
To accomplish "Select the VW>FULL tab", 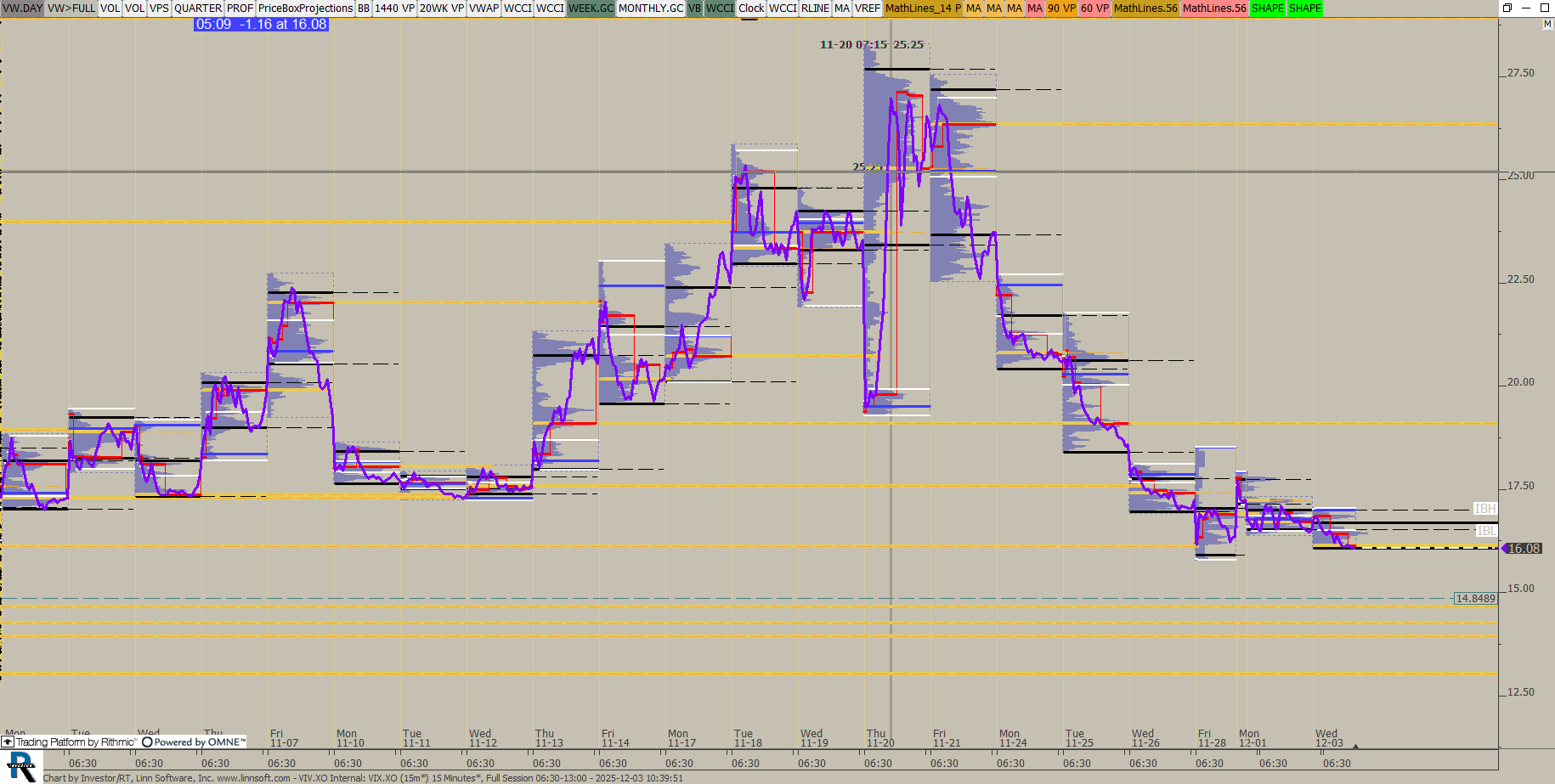I will [x=71, y=8].
